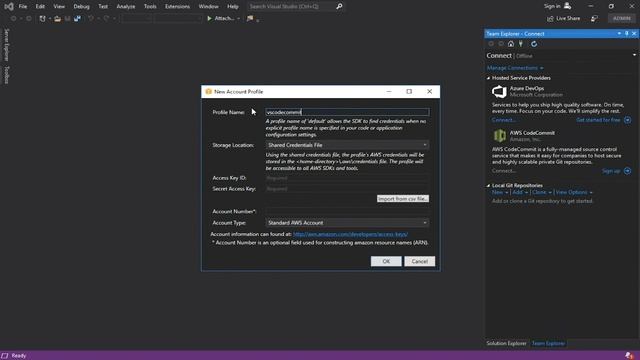Click Get started for free link
Screen dimensions: 640x360
point(598,120)
